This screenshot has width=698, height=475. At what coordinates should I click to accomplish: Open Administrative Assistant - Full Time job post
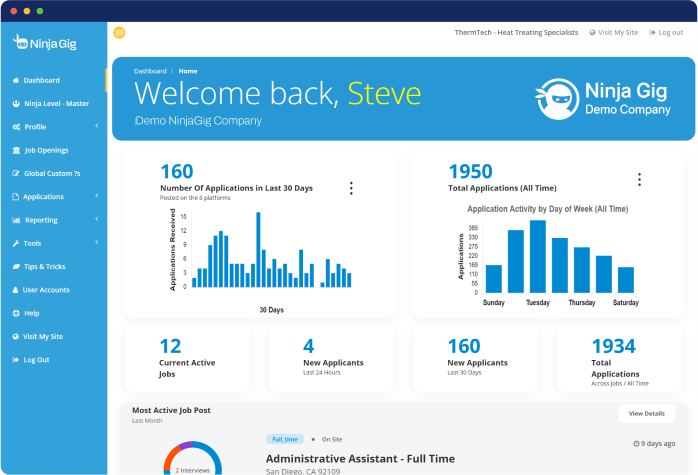pyautogui.click(x=360, y=459)
